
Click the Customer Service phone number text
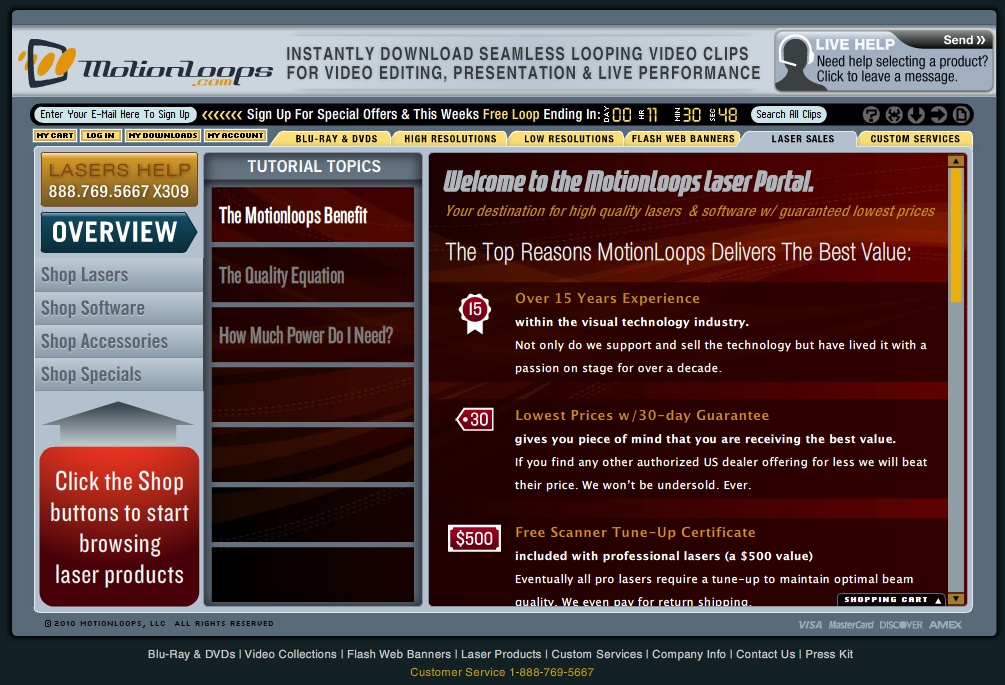coord(502,672)
